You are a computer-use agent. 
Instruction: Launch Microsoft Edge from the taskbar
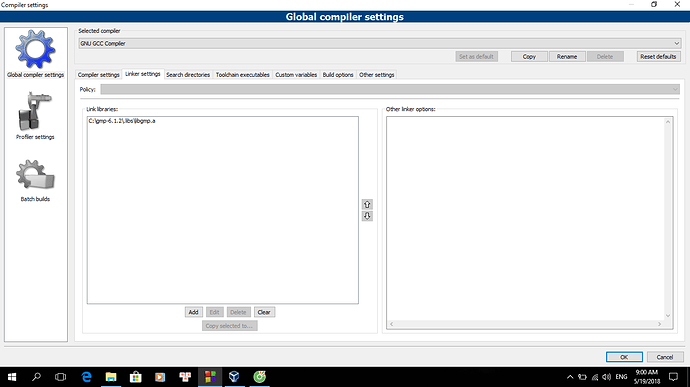(87, 377)
